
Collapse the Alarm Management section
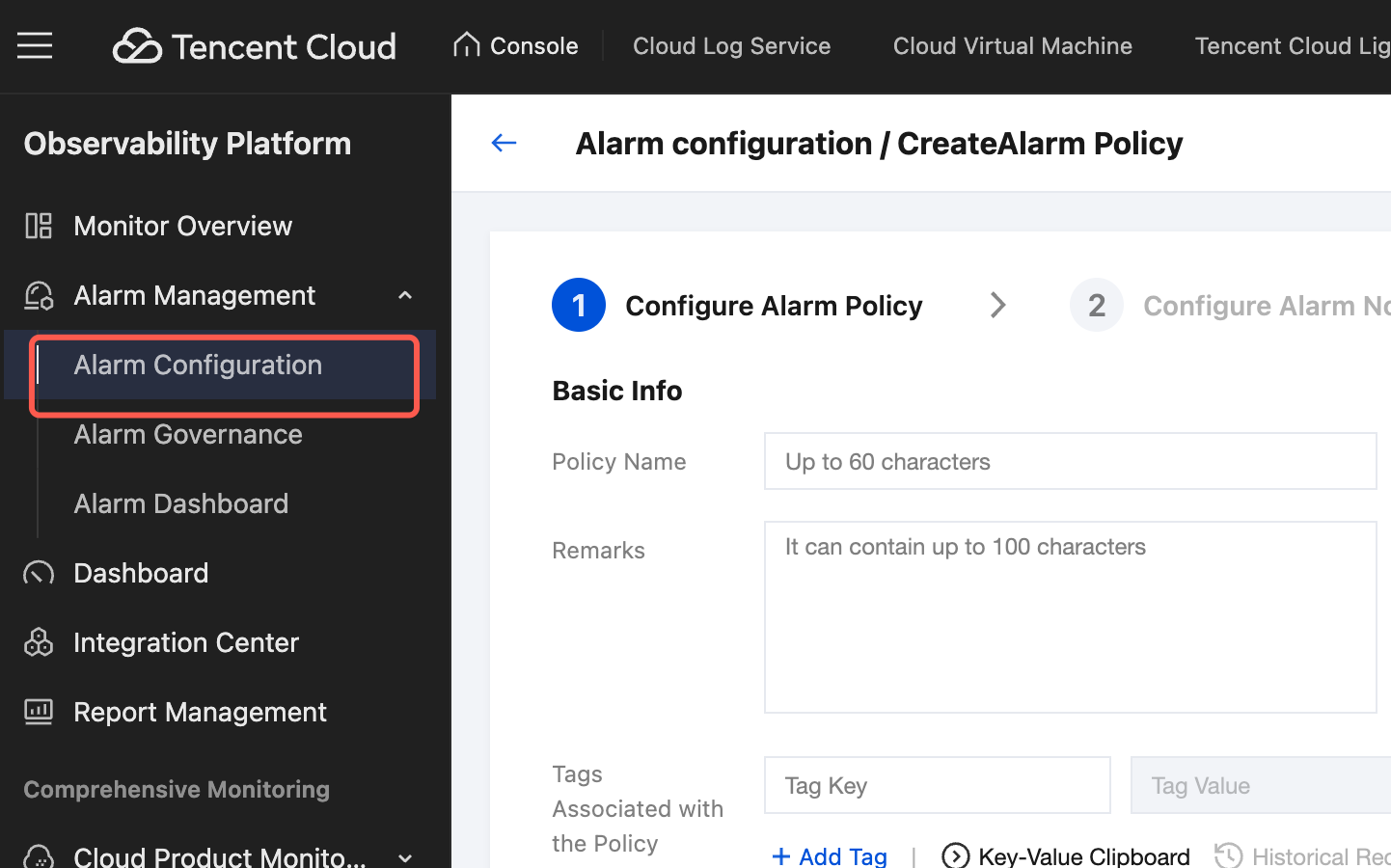(405, 295)
